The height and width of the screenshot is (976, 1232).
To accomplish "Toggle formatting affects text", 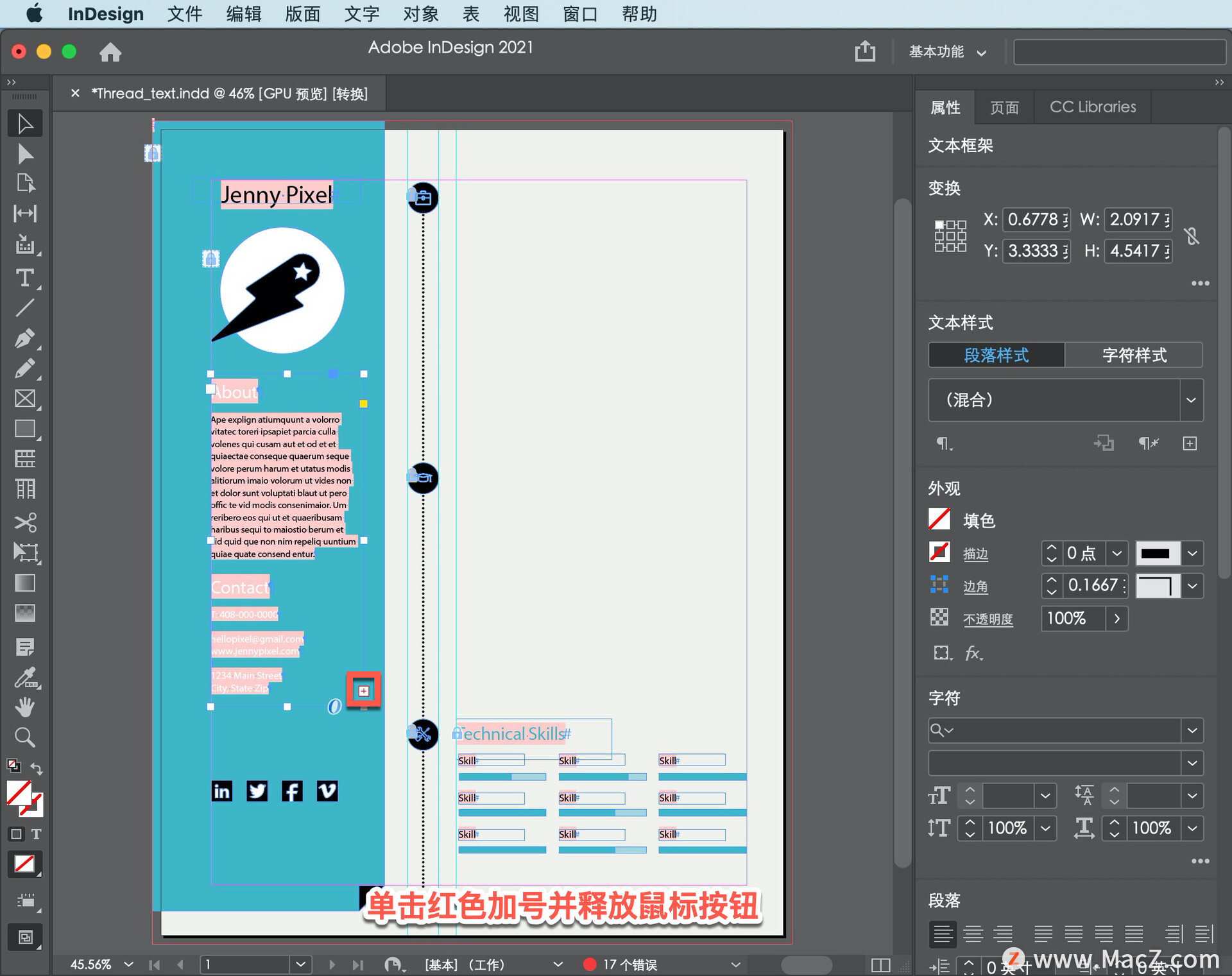I will [36, 834].
